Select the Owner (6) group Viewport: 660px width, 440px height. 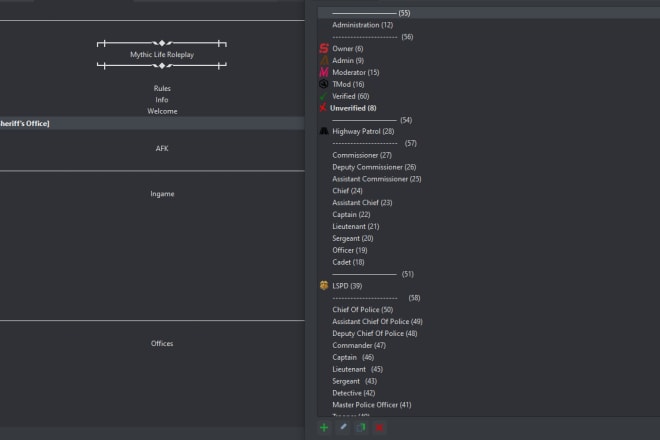coord(348,48)
